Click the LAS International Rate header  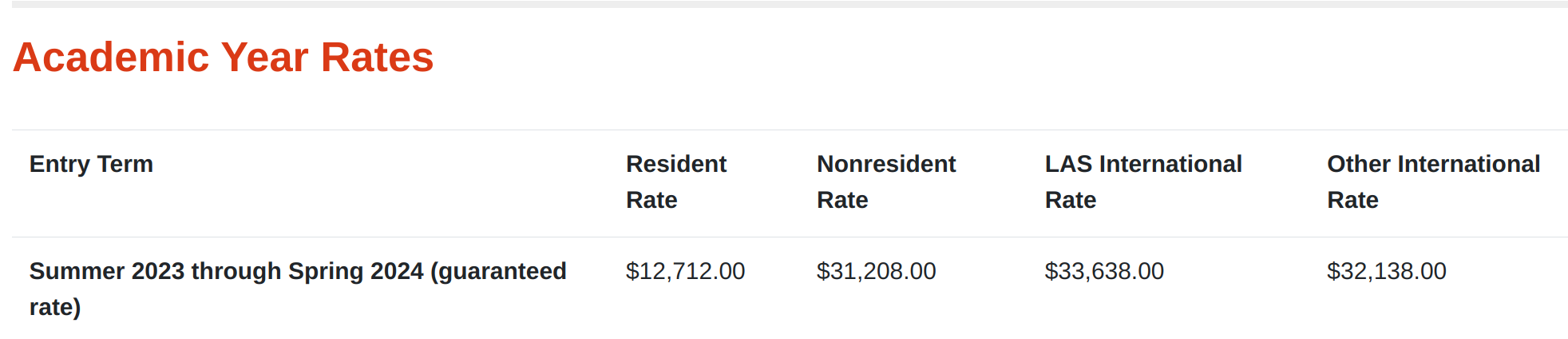(x=1143, y=181)
